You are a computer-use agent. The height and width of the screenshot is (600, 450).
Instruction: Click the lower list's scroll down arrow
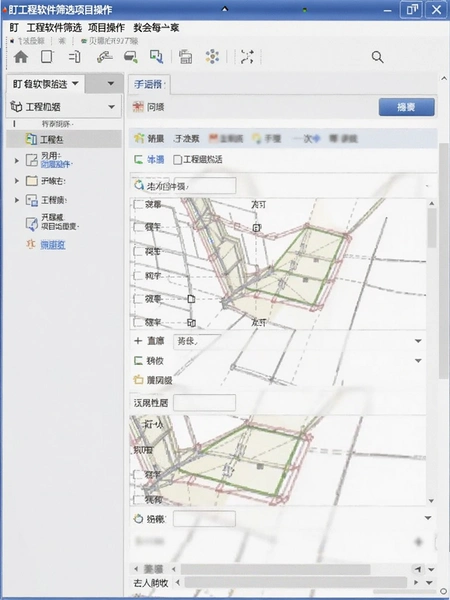(432, 501)
